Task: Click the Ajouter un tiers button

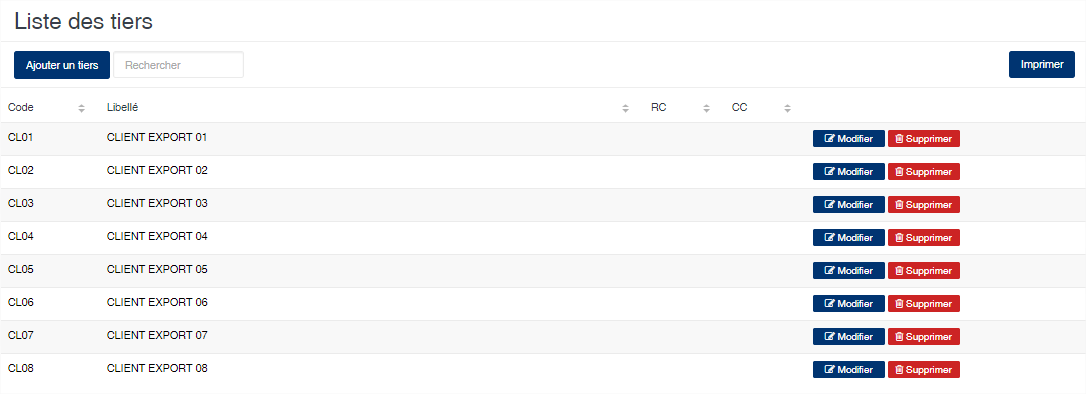Action: [x=62, y=65]
